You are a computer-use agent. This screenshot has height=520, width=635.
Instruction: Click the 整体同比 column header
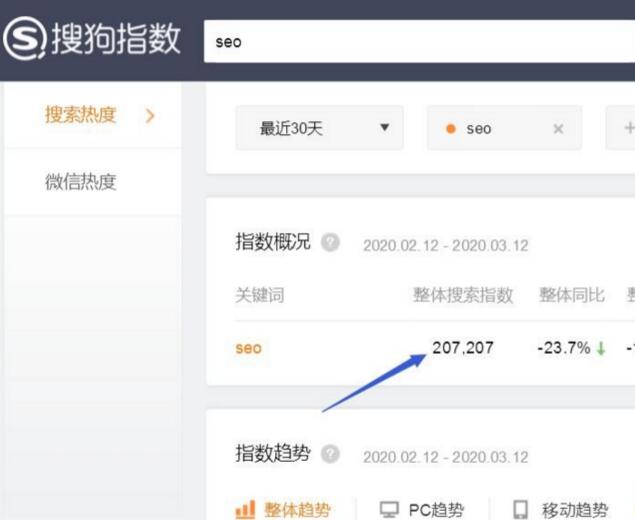click(x=571, y=295)
